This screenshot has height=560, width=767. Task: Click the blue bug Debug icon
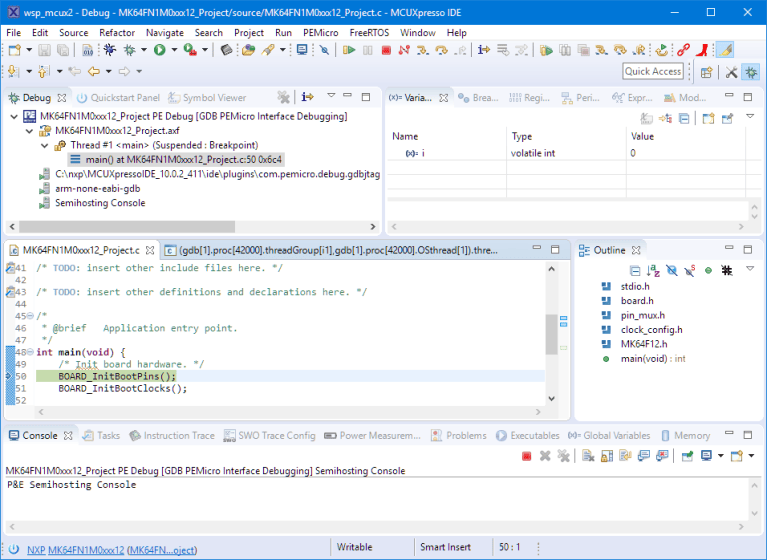[x=109, y=50]
